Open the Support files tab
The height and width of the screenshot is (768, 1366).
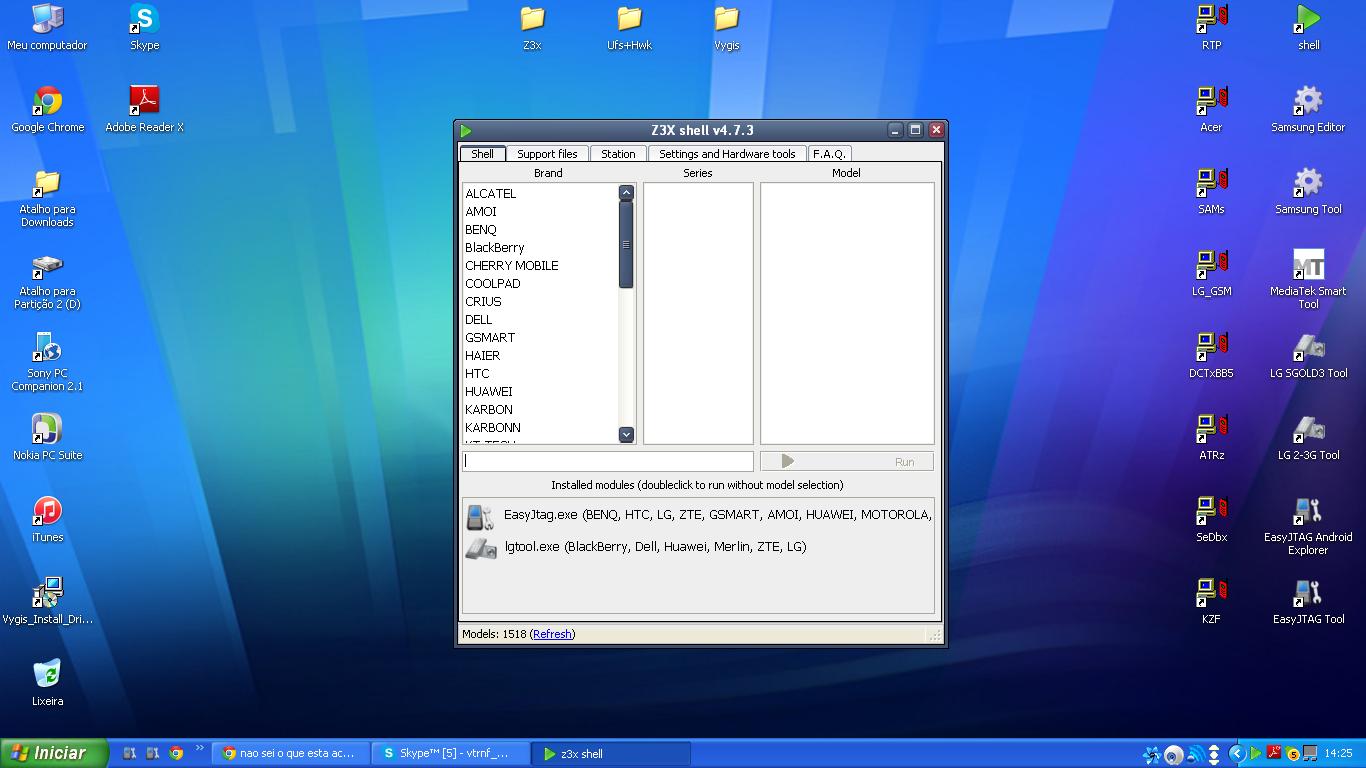547,154
